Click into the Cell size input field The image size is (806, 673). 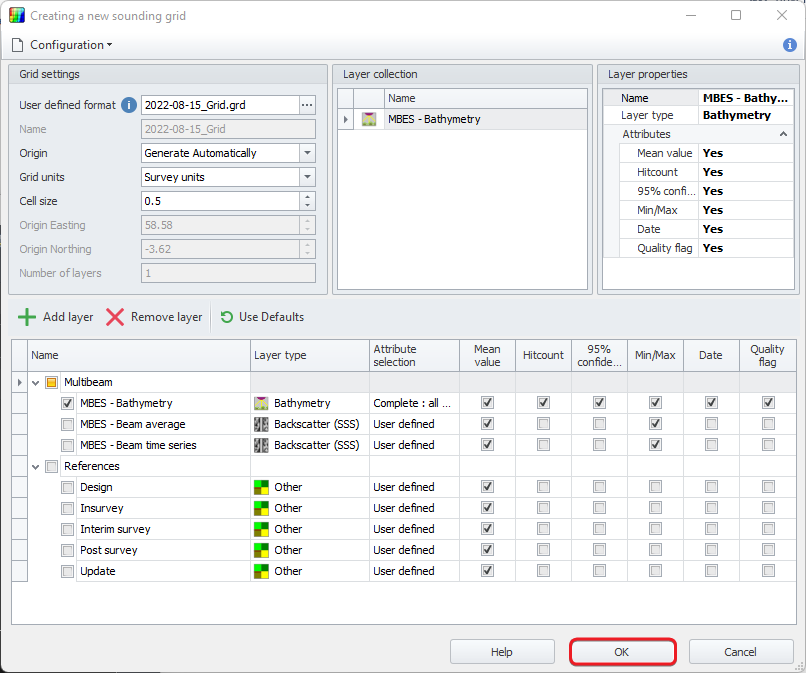(x=220, y=201)
